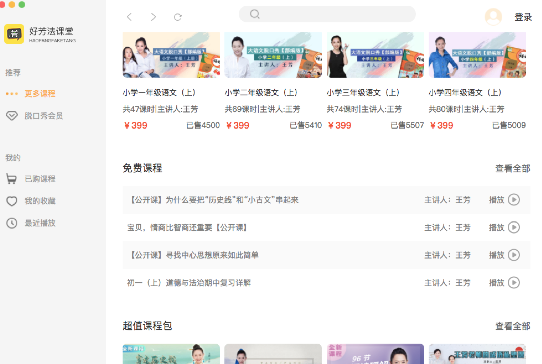Open 最近播放 clock item
This screenshot has height=364, width=542.
coord(30,223)
